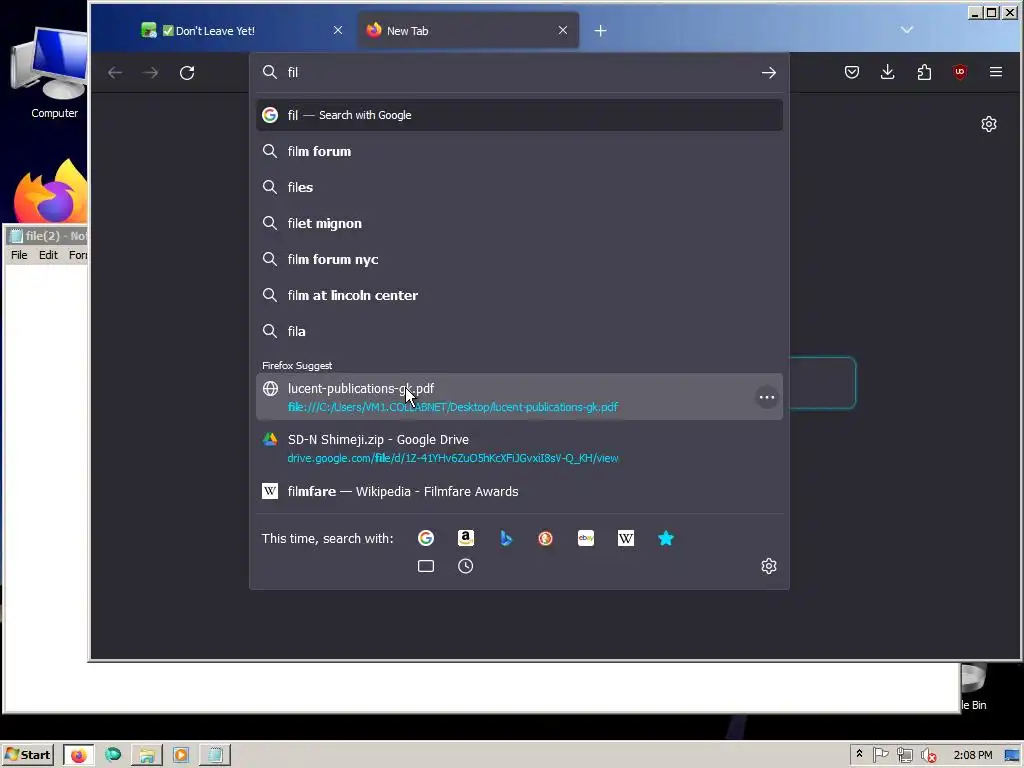This screenshot has width=1024, height=768.
Task: Reload the page with the refresh icon
Action: 187,72
